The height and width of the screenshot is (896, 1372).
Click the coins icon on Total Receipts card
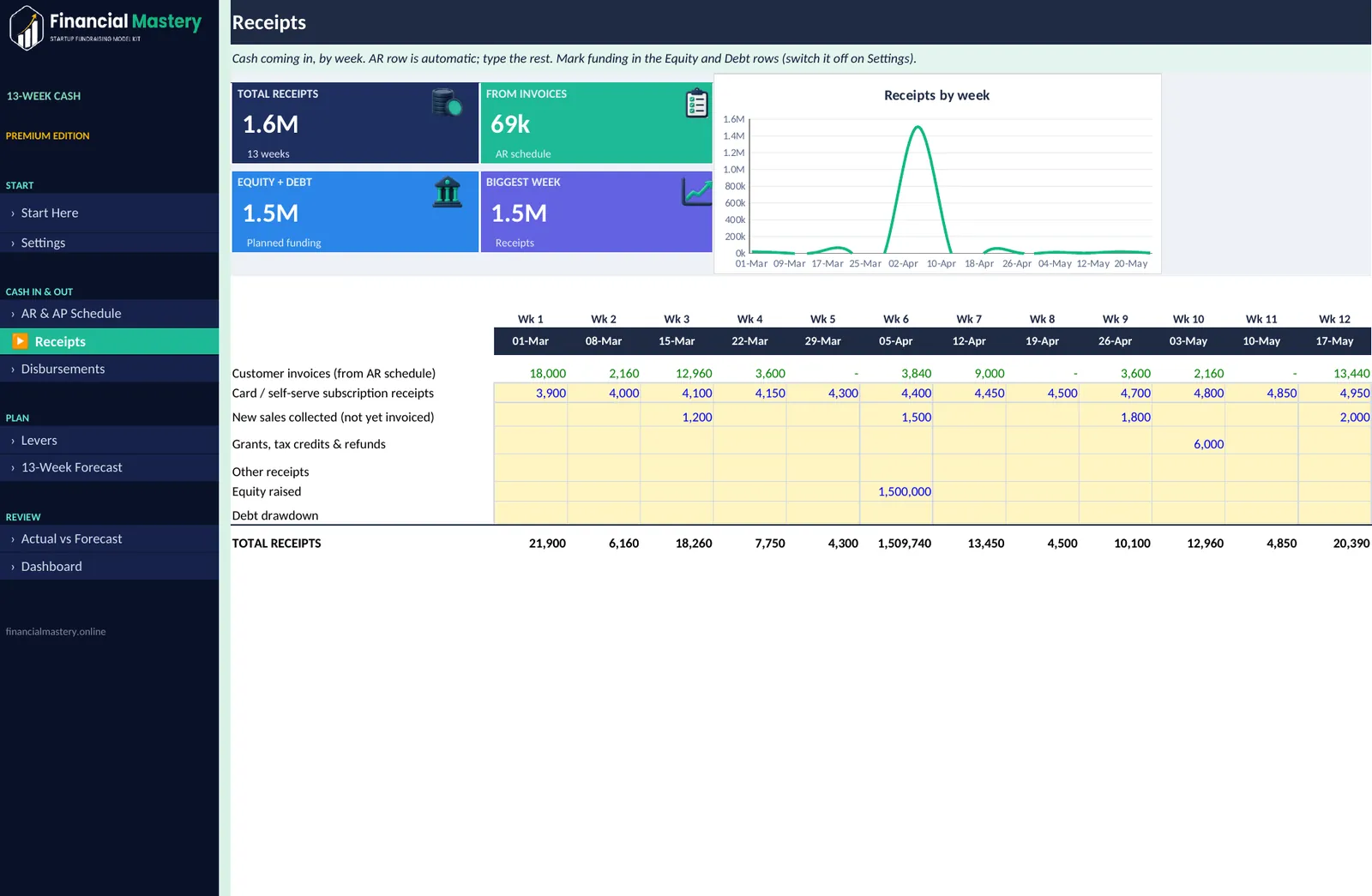(447, 103)
